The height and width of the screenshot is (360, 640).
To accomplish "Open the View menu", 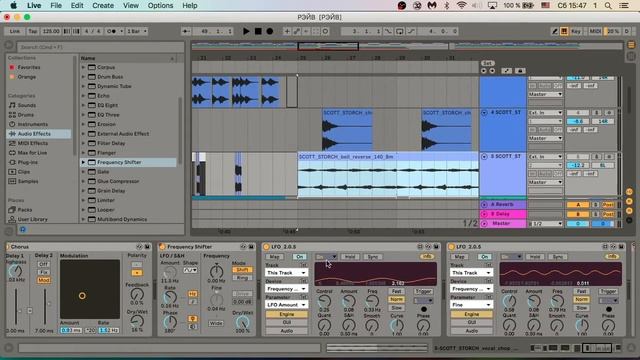I will click(x=131, y=5).
